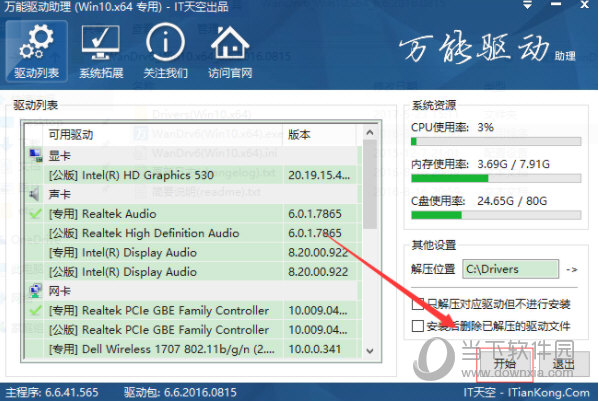This screenshot has height=402, width=598.
Task: Open the title bar dropdown menu arrow
Action: click(527, 6)
